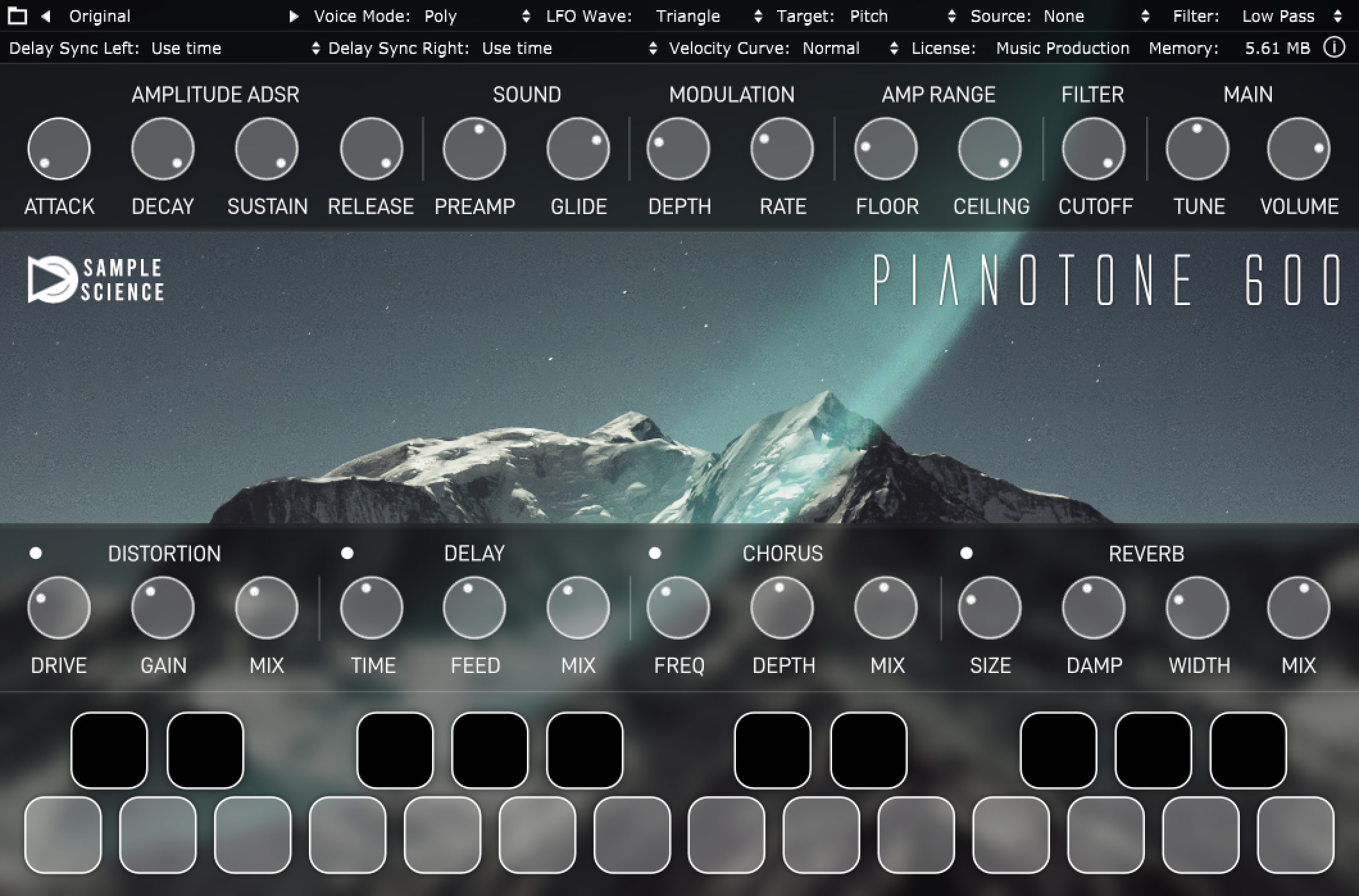Enable the Reverb effect toggle
This screenshot has width=1359, height=896.
coord(965,552)
